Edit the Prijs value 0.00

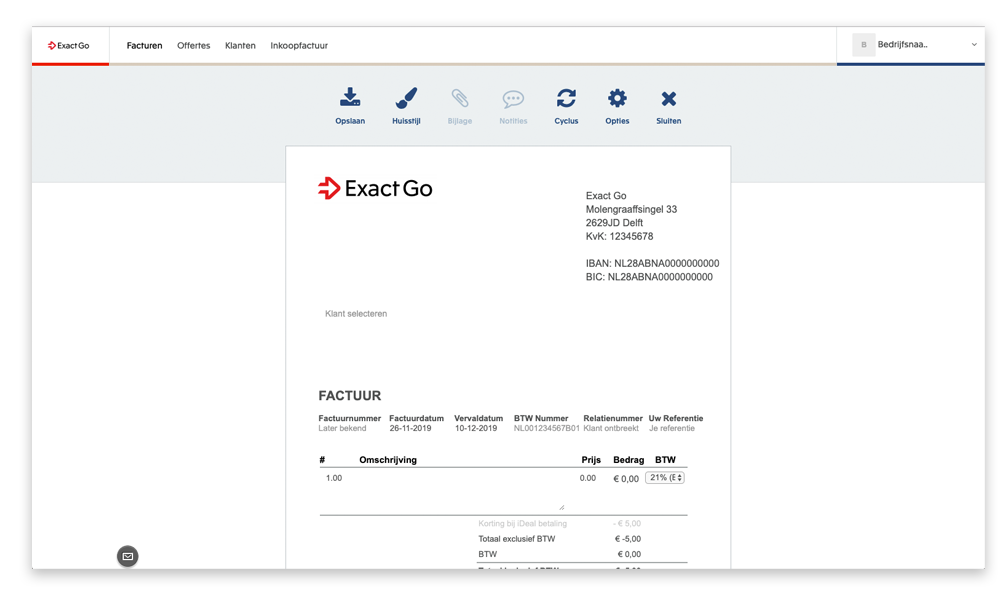pos(588,478)
